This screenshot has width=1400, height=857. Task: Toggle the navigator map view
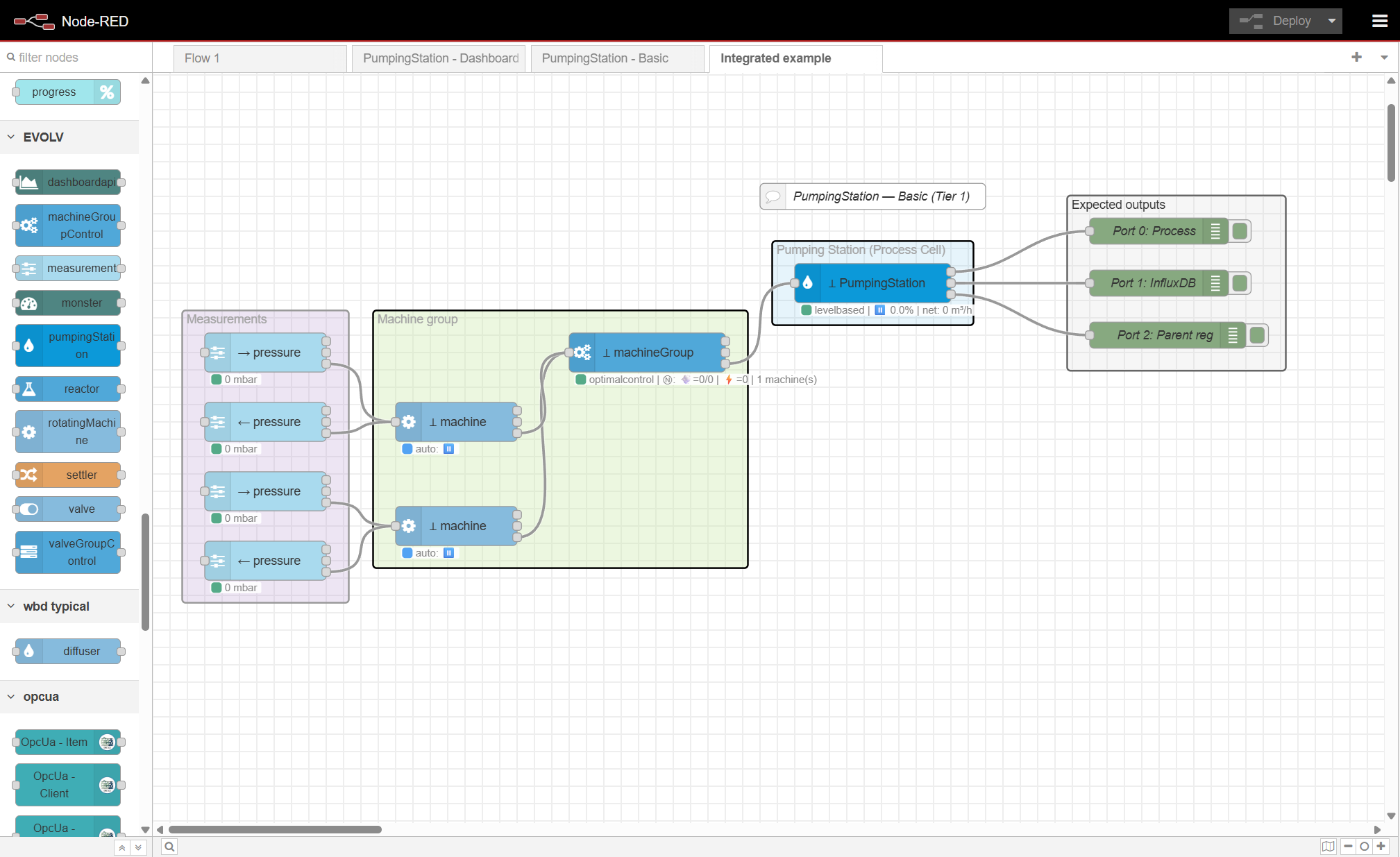pyautogui.click(x=1329, y=847)
